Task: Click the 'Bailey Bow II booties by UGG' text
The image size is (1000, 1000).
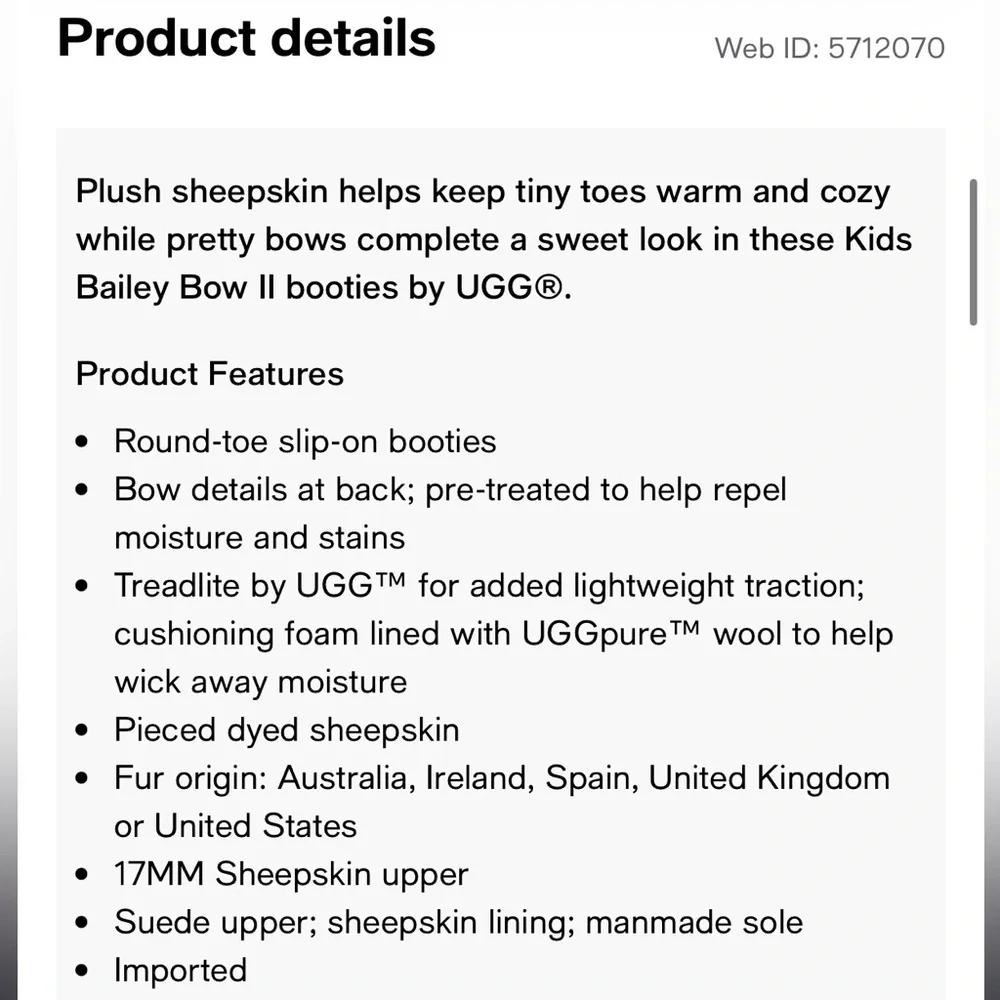Action: point(323,287)
